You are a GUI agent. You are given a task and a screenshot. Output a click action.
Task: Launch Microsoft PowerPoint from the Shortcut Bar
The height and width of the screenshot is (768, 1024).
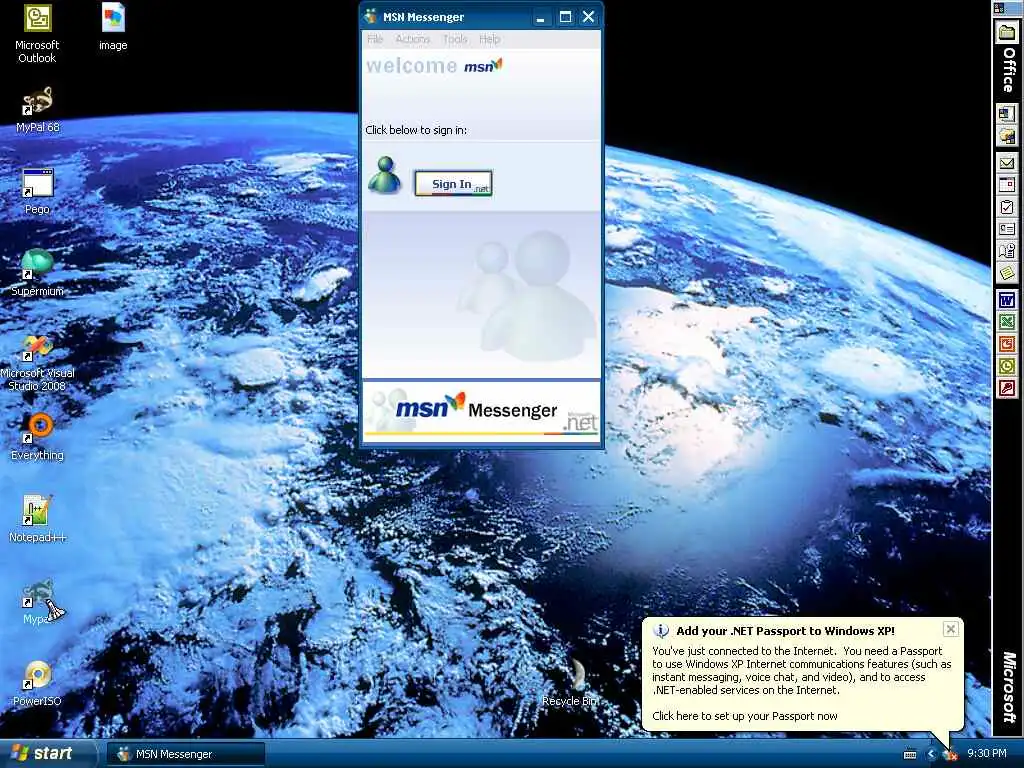tap(1006, 344)
